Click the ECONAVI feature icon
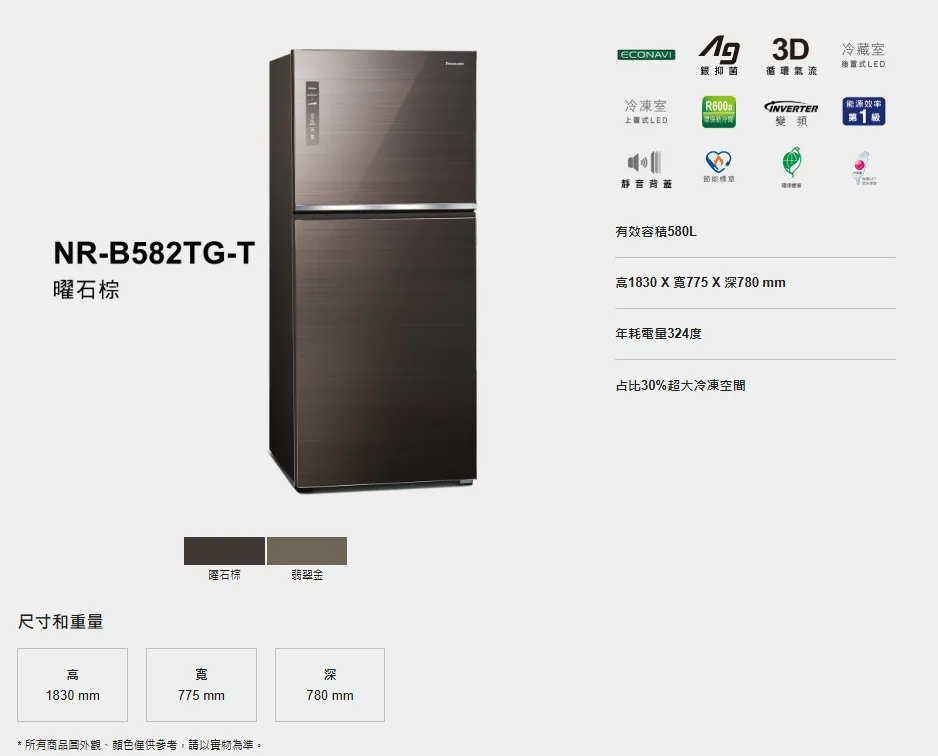The width and height of the screenshot is (938, 756). [646, 55]
